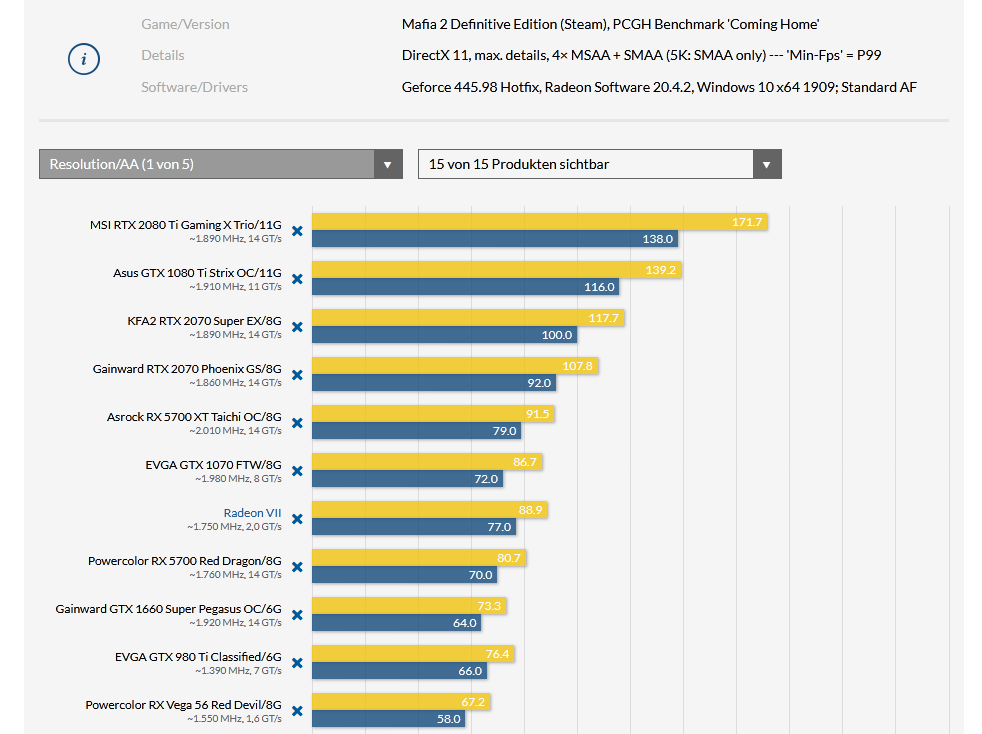The height and width of the screenshot is (734, 982).
Task: Click the MSI RTX 2080 Ti Gaming X label
Action: (184, 224)
